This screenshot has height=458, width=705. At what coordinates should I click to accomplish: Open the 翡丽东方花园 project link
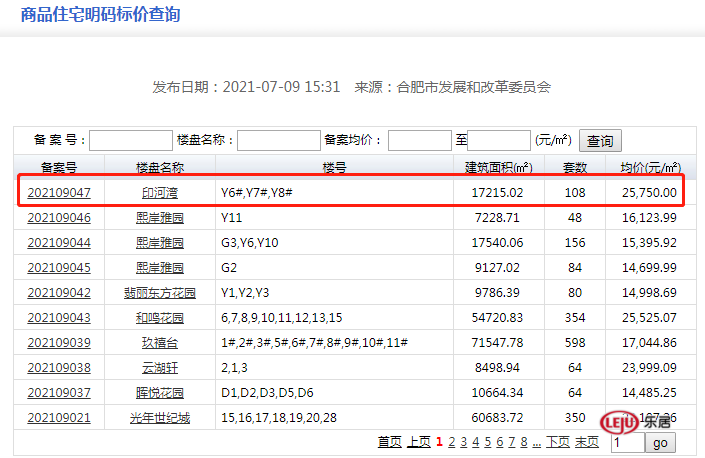pos(160,293)
